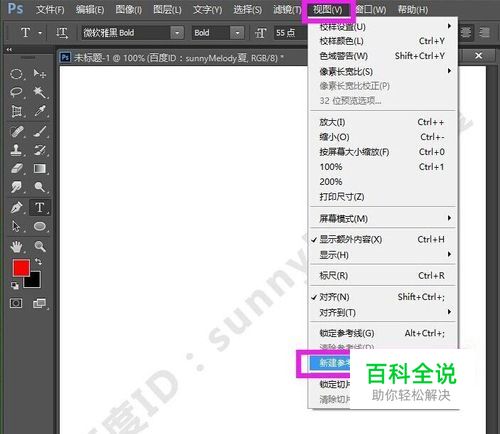The width and height of the screenshot is (500, 434).
Task: Open the 文件(F) menu
Action: pos(50,10)
